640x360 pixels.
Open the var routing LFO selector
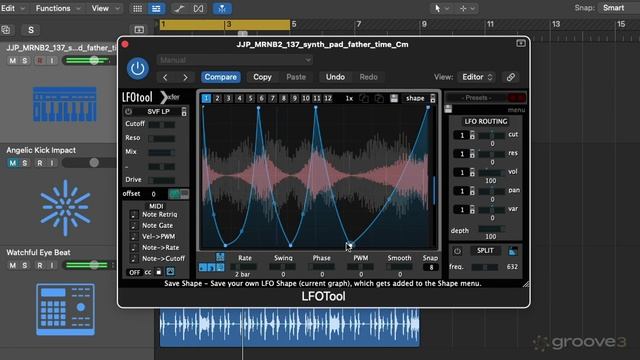click(x=464, y=210)
